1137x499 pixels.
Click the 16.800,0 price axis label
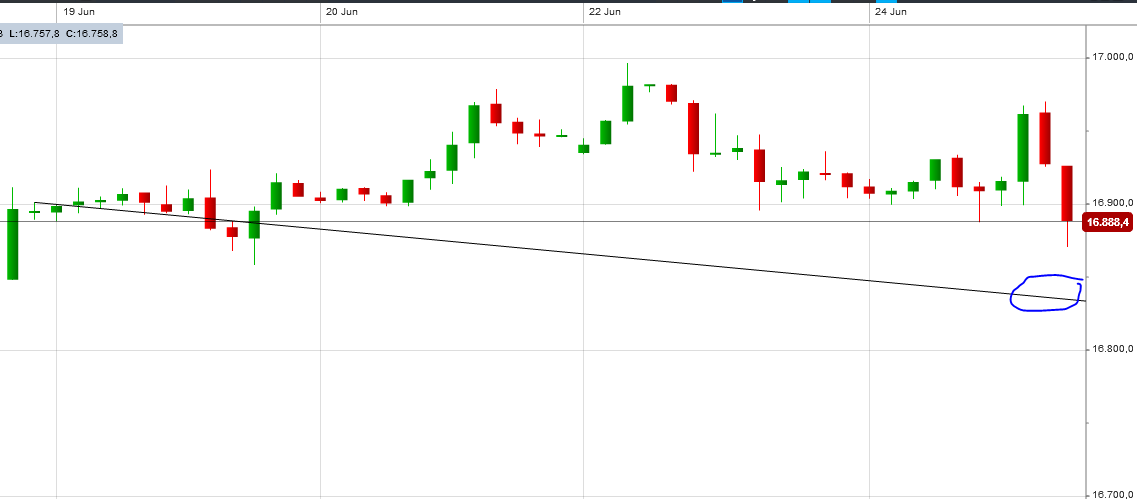coord(1111,350)
